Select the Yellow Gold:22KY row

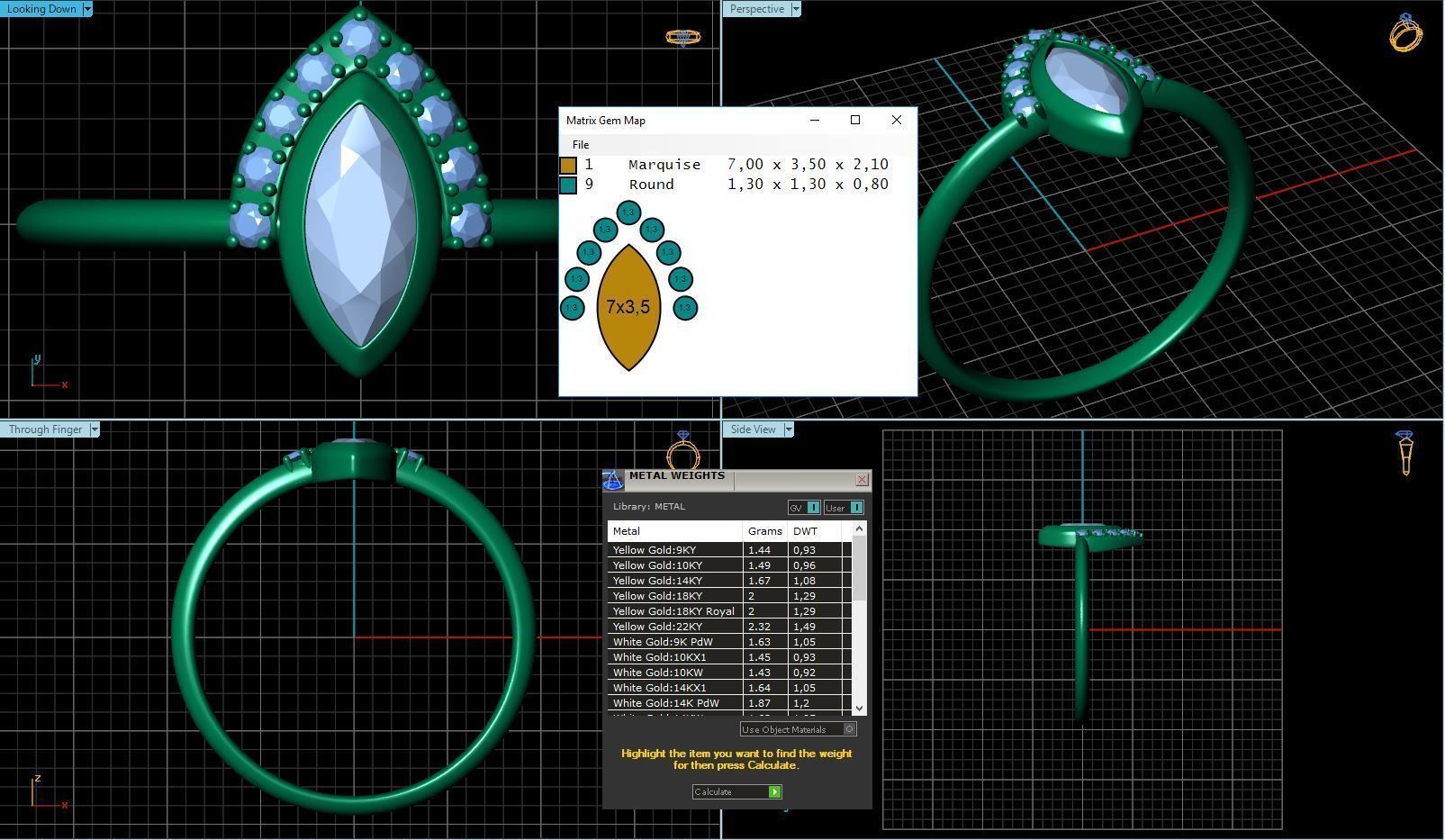pos(729,627)
